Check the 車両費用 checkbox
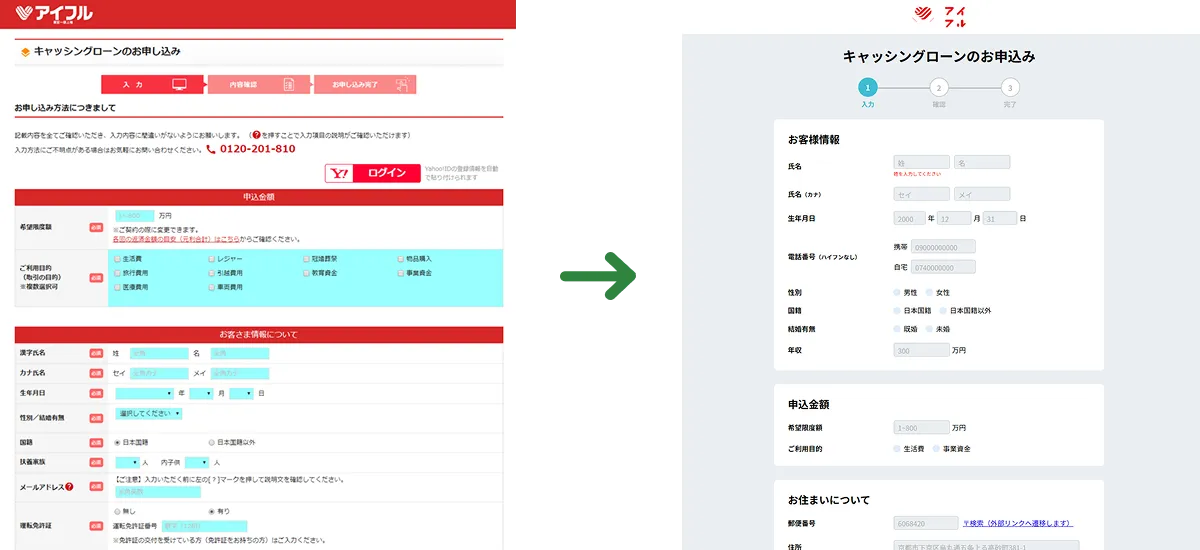This screenshot has width=1200, height=550. (212, 287)
